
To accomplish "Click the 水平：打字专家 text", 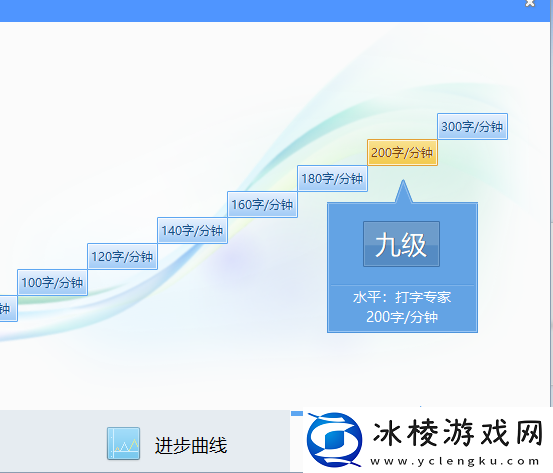I will 402,297.
